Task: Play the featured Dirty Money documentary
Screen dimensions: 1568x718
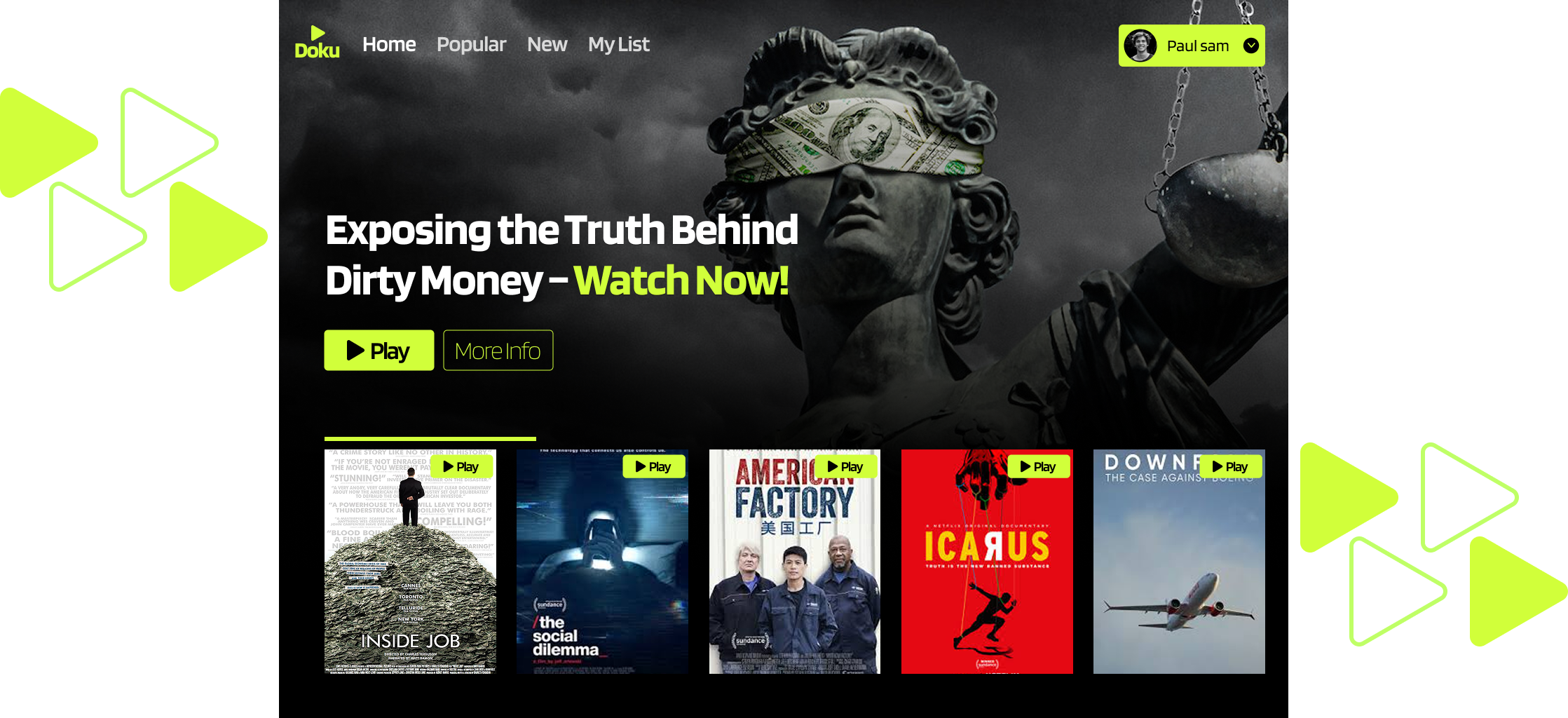Action: (379, 351)
